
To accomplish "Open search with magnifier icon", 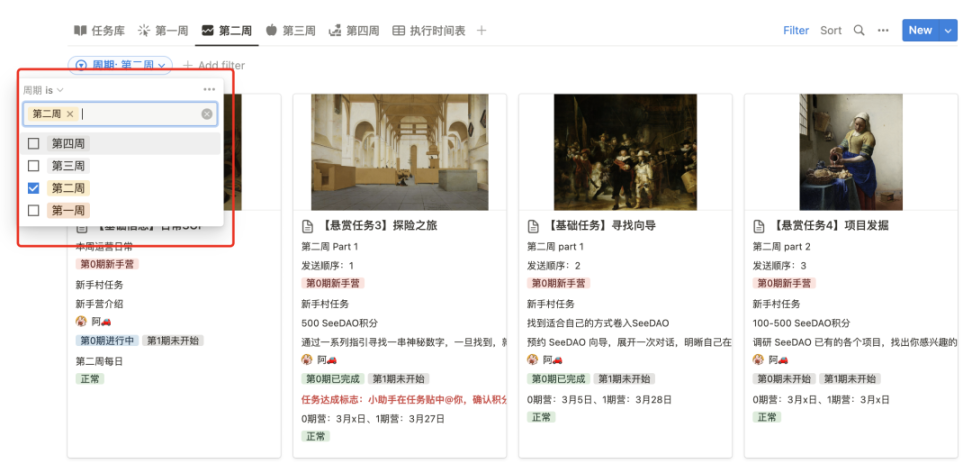I will (859, 30).
